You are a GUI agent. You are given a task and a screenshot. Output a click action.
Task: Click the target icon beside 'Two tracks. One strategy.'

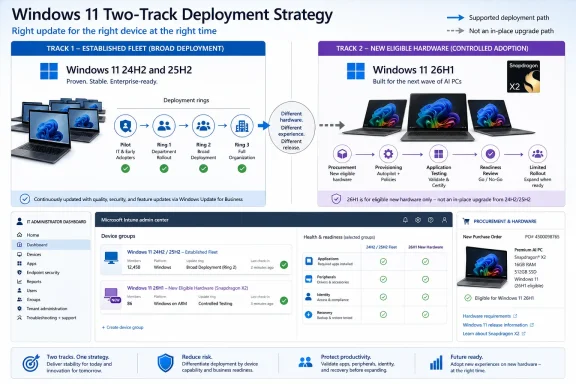(x=31, y=363)
